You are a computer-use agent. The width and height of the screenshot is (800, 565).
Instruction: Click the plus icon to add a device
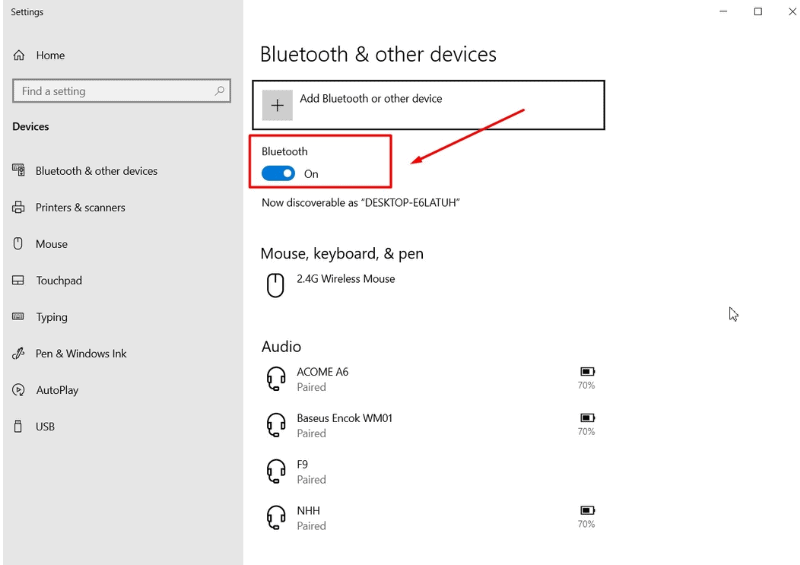pyautogui.click(x=277, y=104)
